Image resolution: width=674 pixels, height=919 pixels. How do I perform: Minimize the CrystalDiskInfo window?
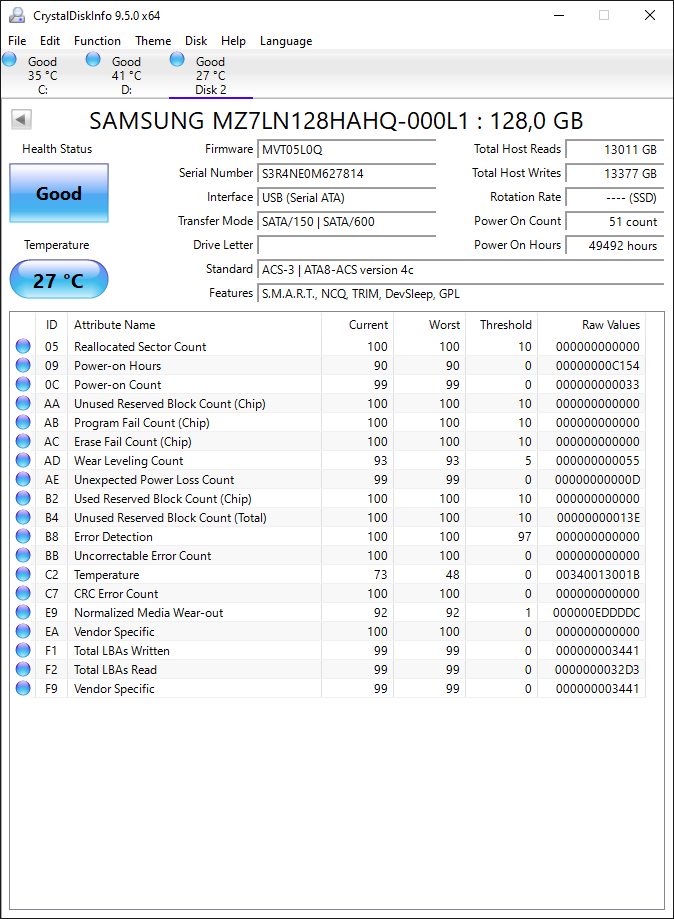559,15
